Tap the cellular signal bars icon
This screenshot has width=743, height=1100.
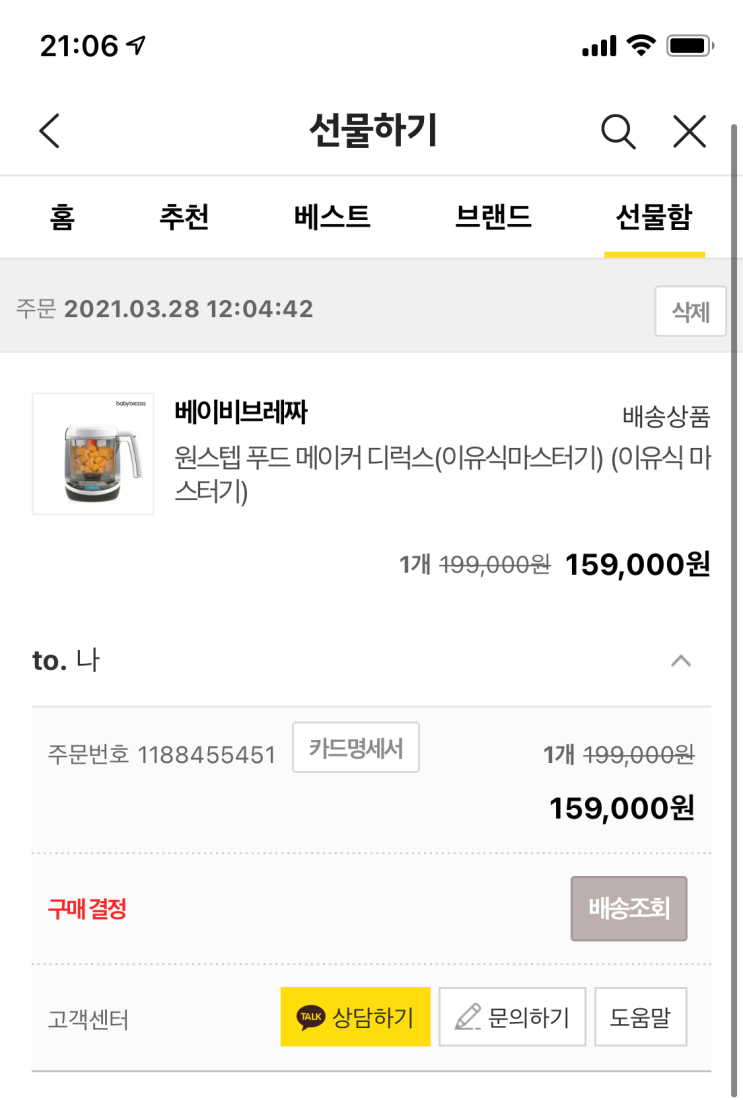click(x=598, y=45)
